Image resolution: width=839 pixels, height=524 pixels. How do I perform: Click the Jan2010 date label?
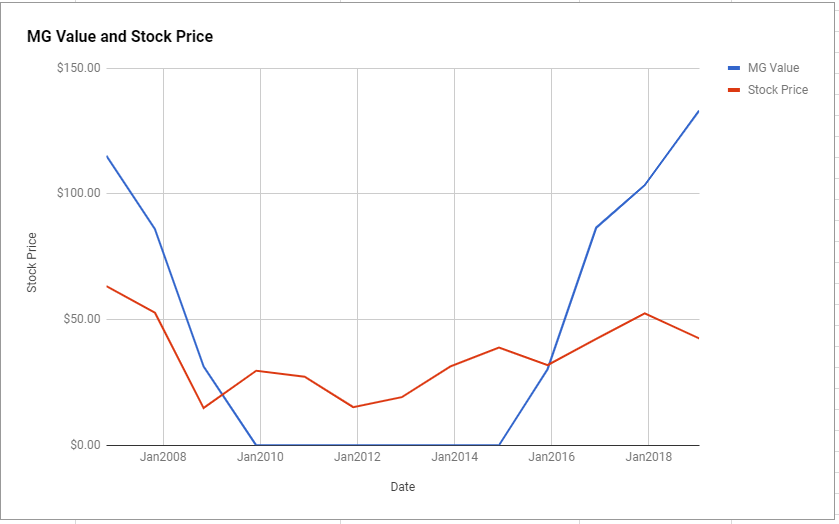[260, 457]
